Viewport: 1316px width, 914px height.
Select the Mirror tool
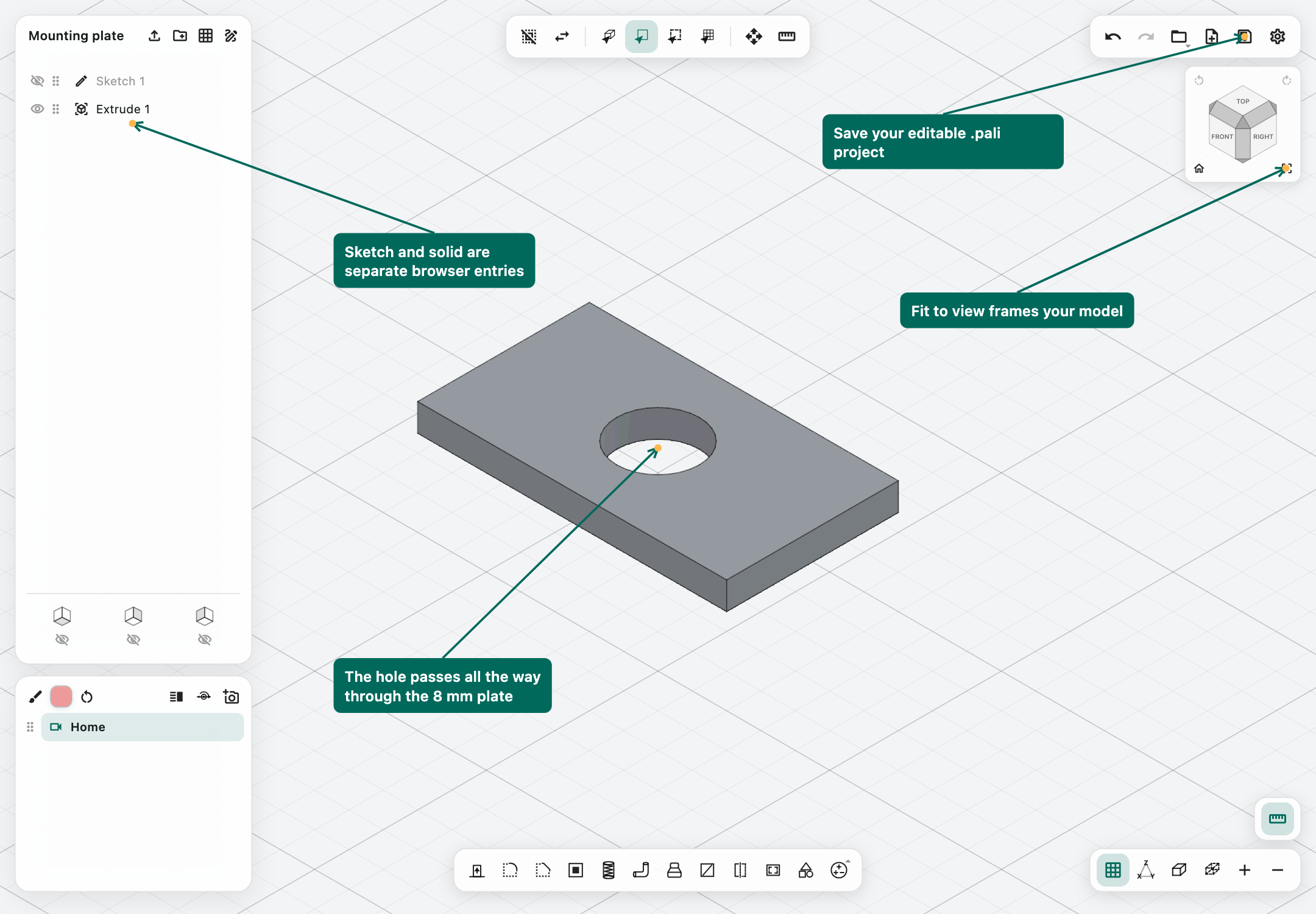pos(740,870)
